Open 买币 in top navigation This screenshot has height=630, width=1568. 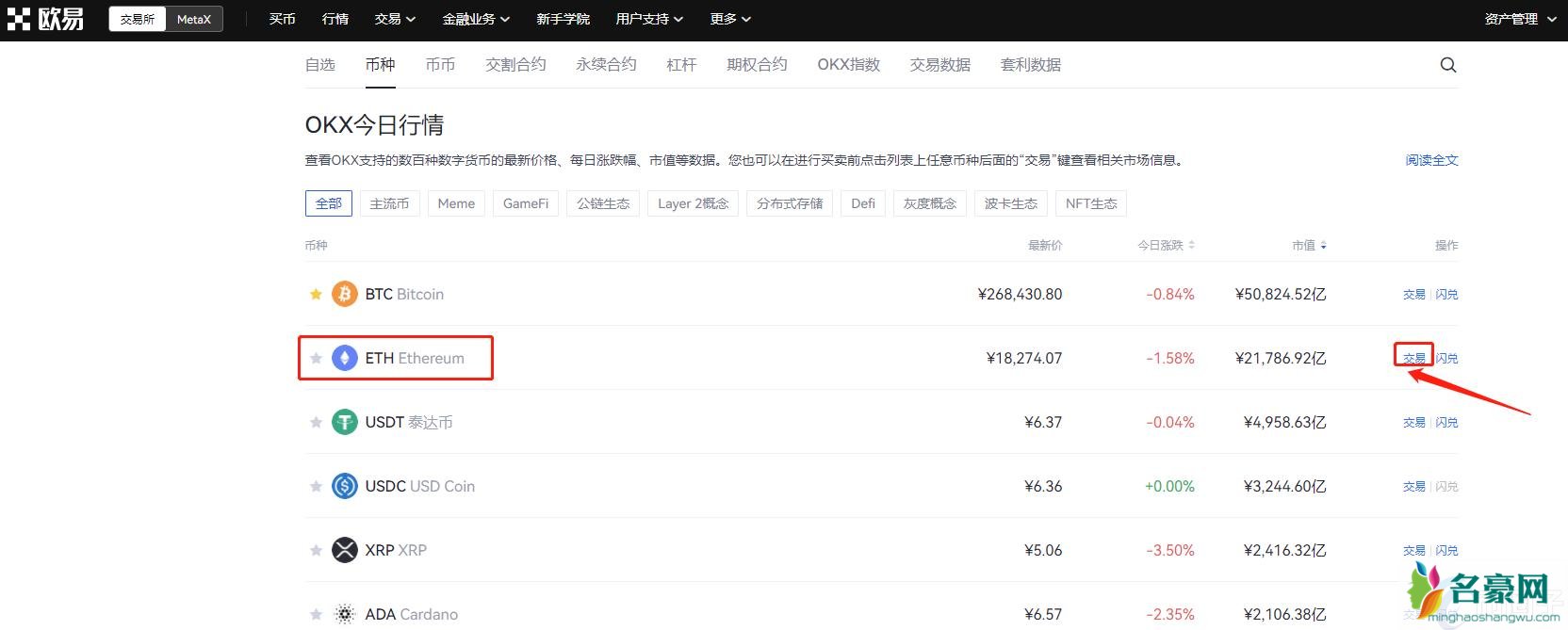pos(282,19)
